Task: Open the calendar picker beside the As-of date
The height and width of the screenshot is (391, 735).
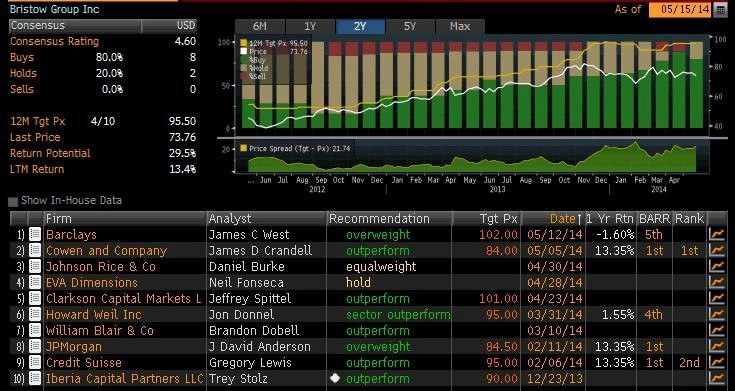Action: (x=720, y=10)
